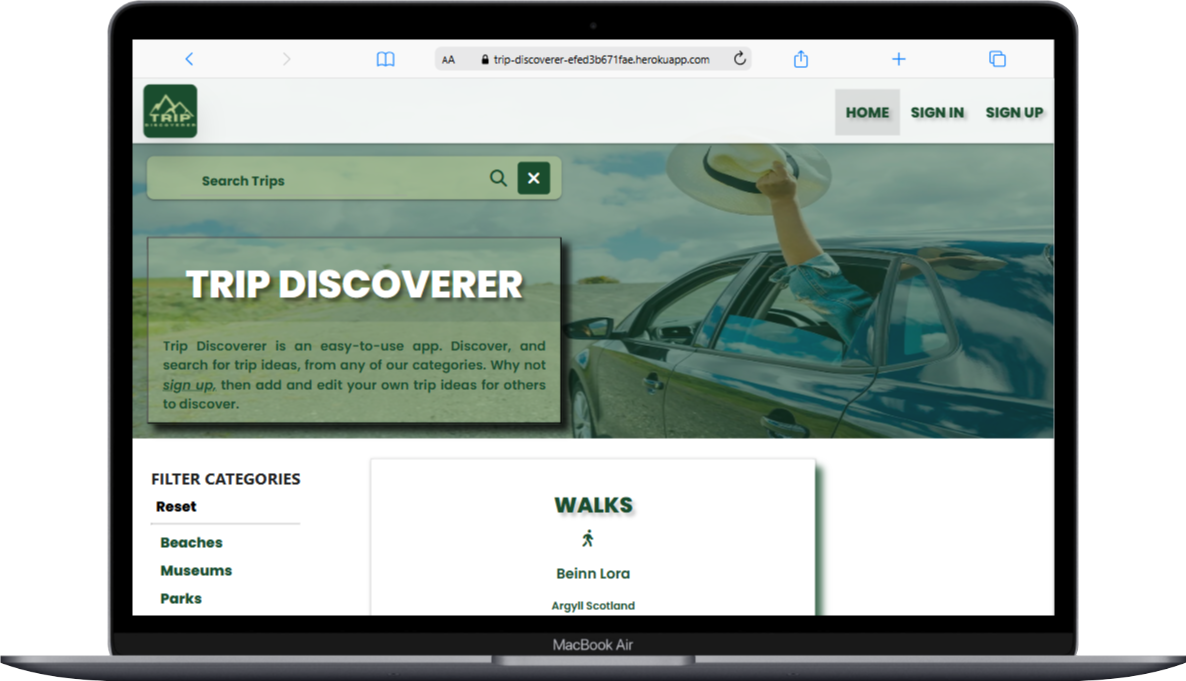Image resolution: width=1186 pixels, height=681 pixels.
Task: Open the browser share icon
Action: click(800, 59)
